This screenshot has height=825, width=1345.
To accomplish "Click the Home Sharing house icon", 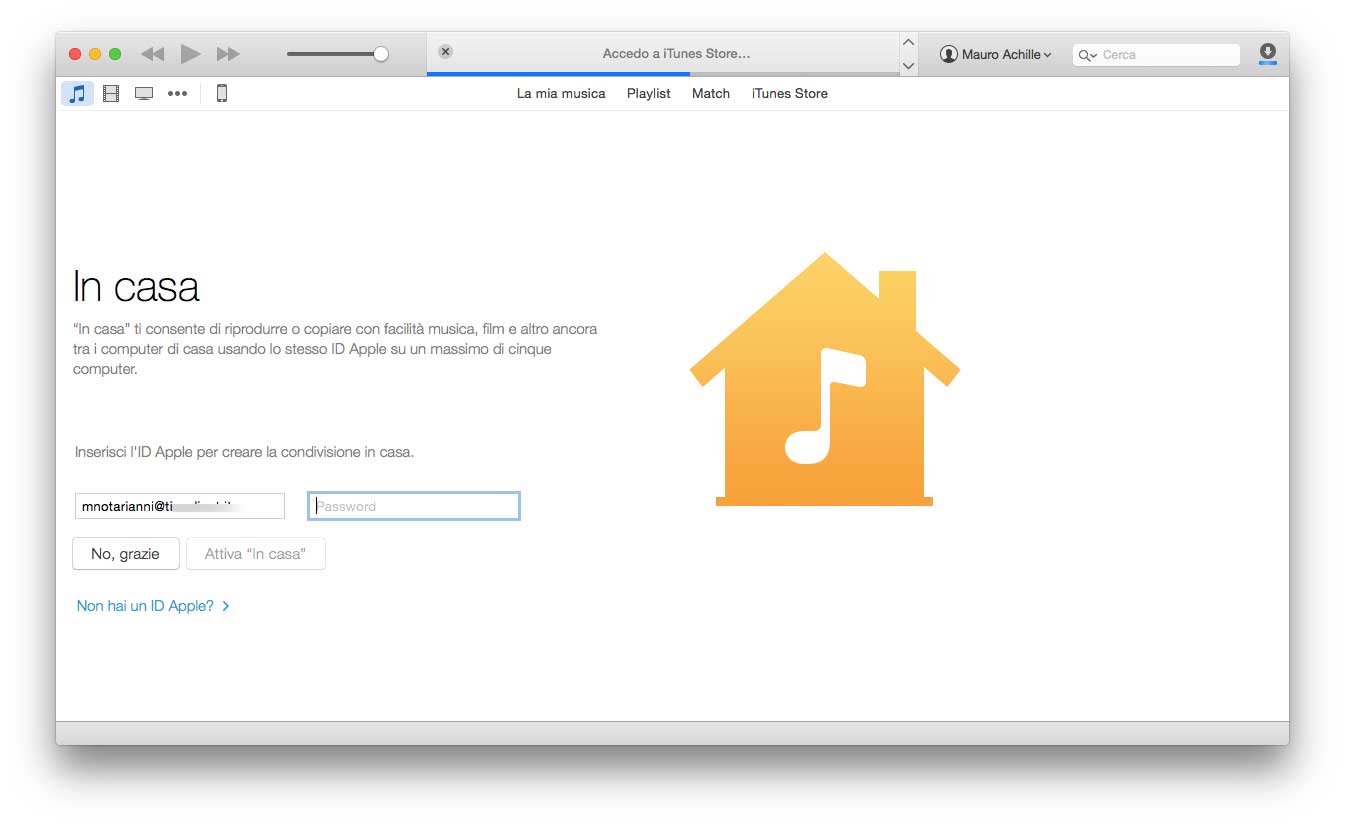I will pos(825,379).
